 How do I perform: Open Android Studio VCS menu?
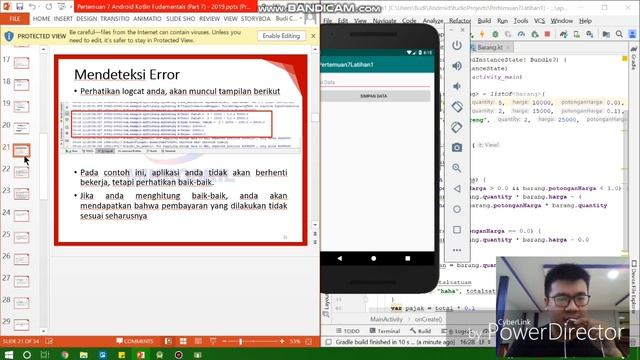539,21
